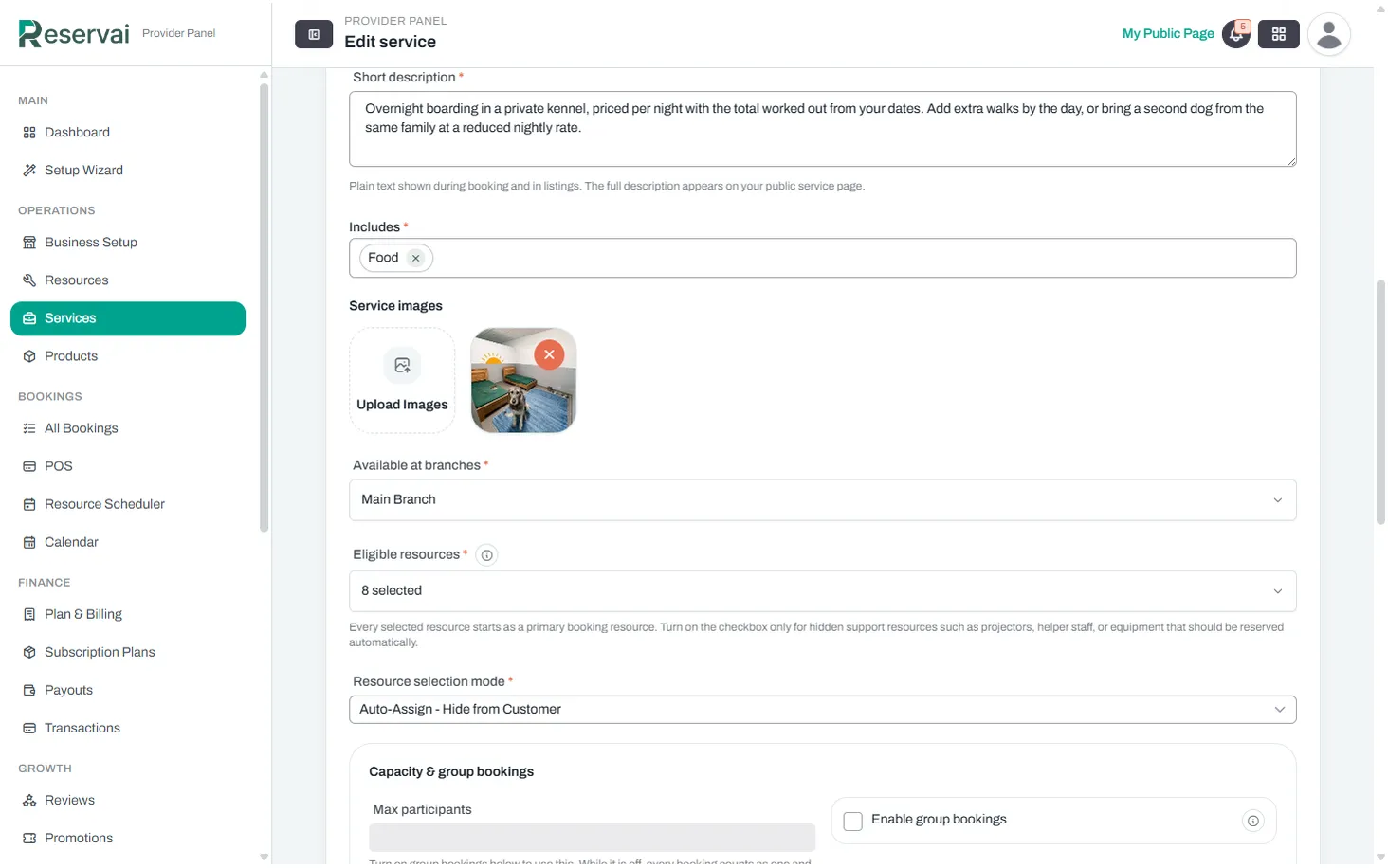Remove the uploaded kennel image

pyautogui.click(x=549, y=354)
